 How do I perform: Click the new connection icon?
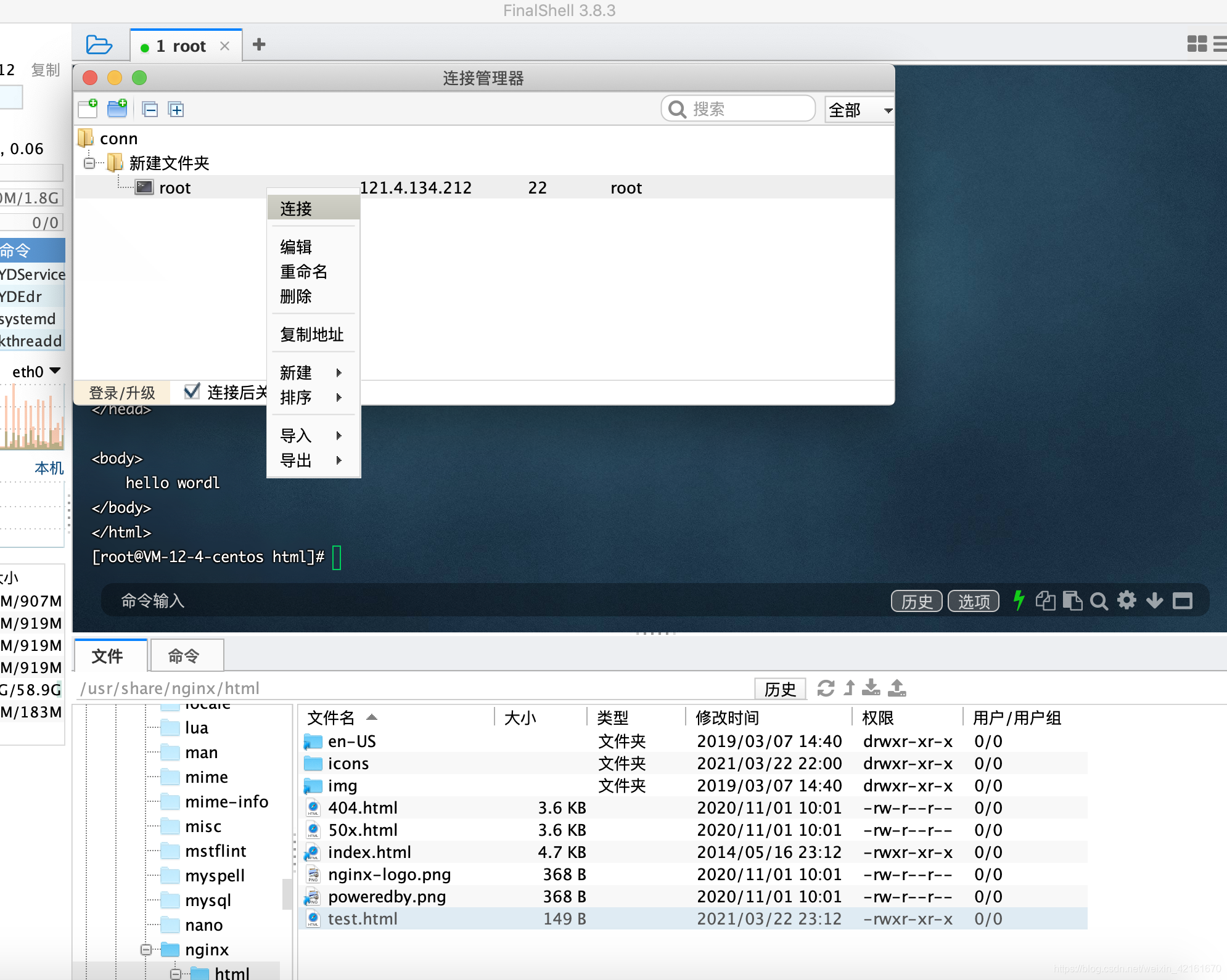click(x=88, y=109)
